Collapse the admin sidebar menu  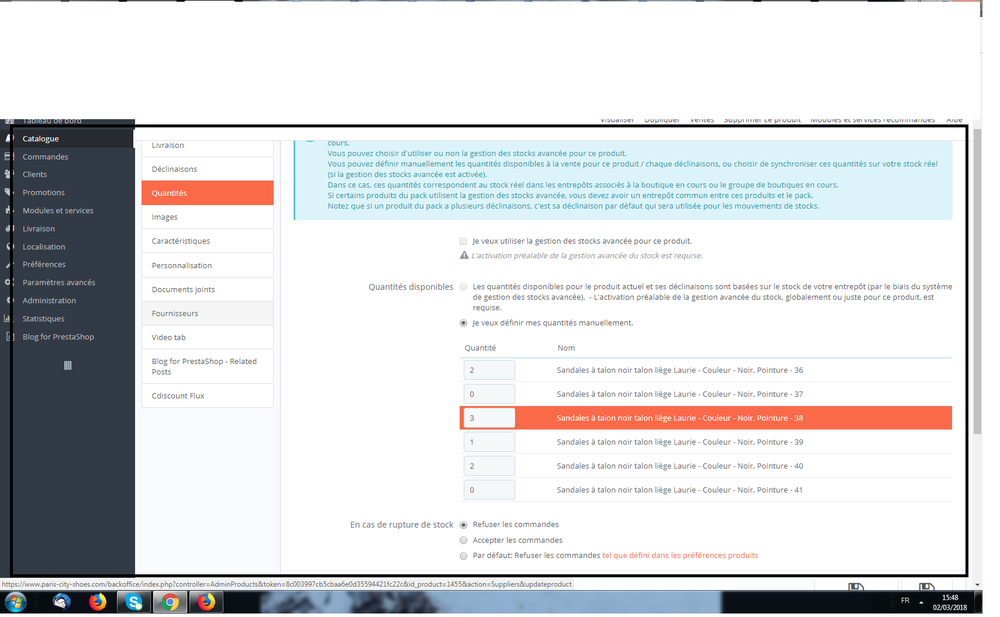(68, 366)
